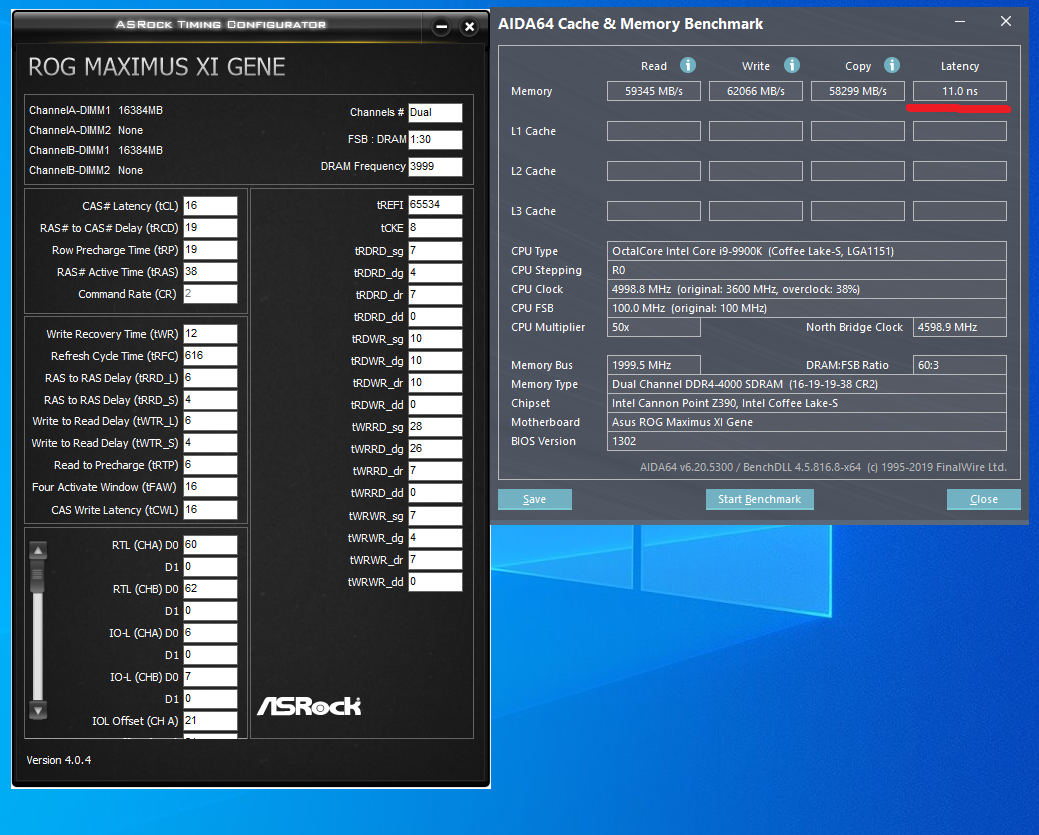Viewport: 1039px width, 835px height.
Task: Click the scroll down arrow in RTL panel
Action: 38,710
